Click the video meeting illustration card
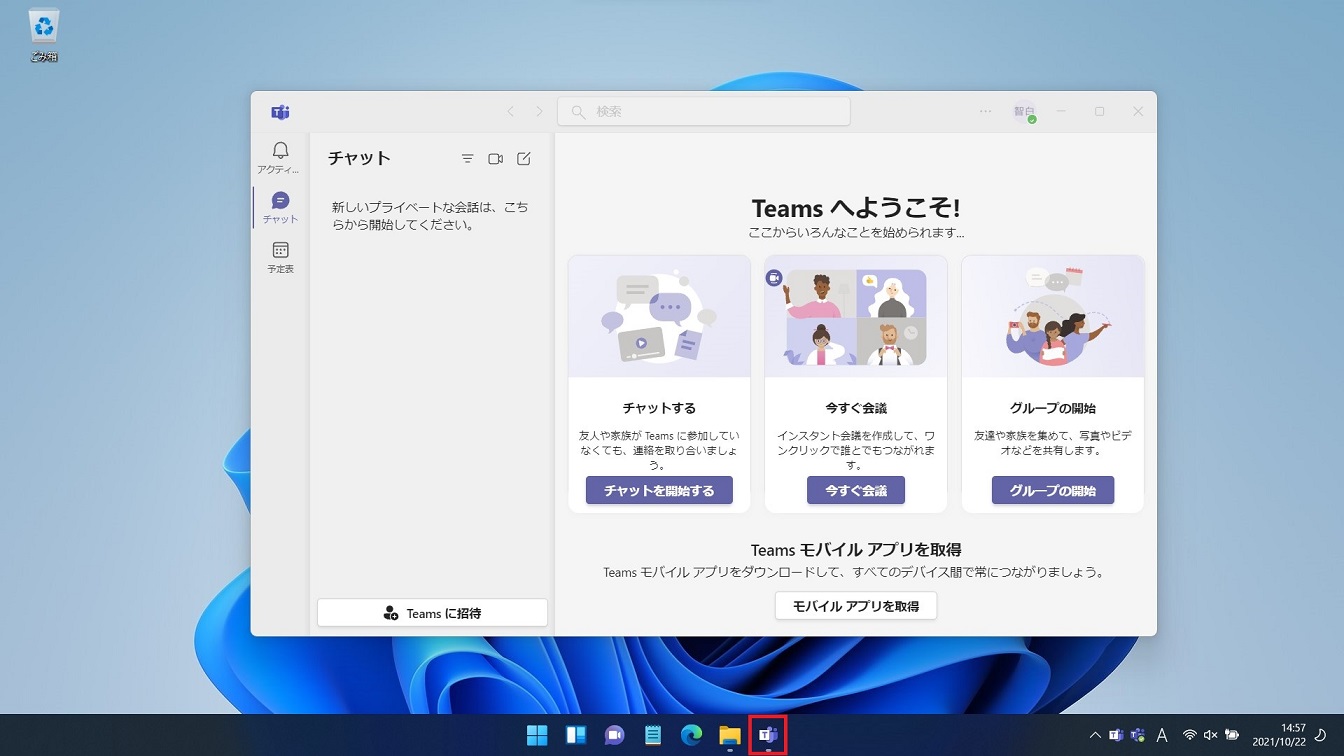 tap(856, 316)
